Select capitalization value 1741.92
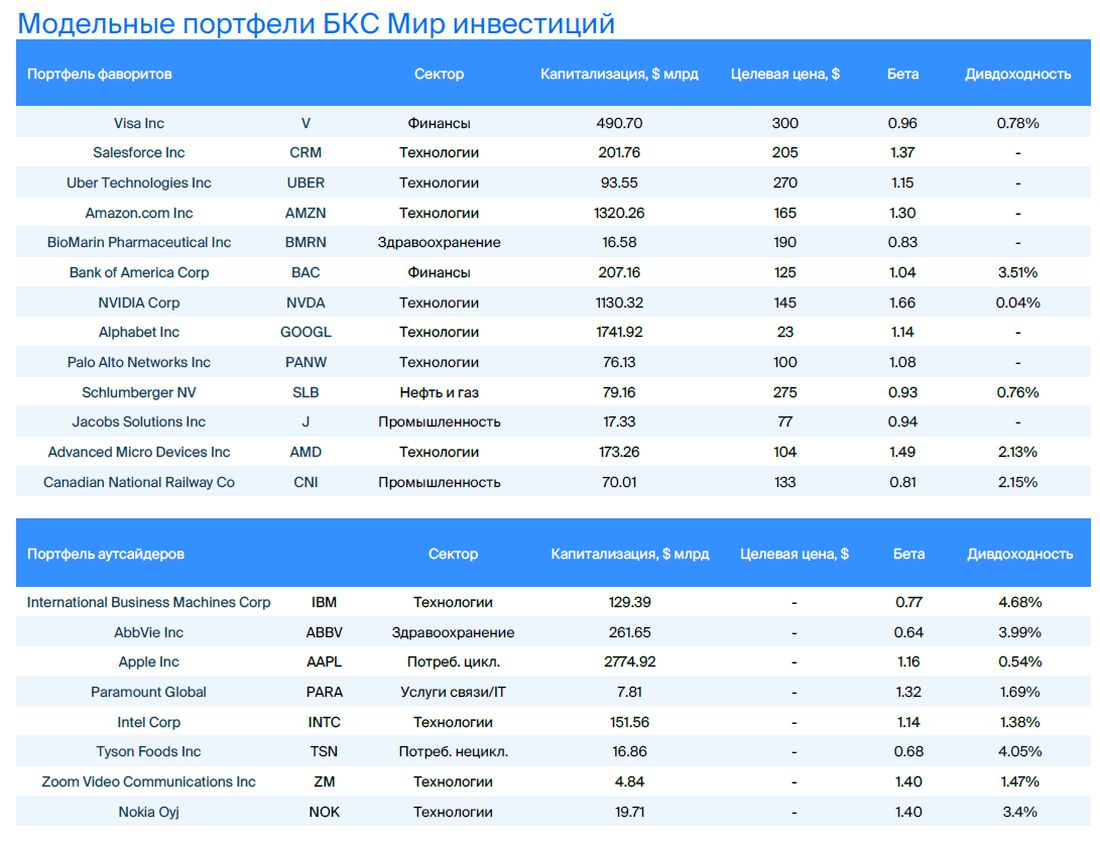The image size is (1100, 844). [619, 332]
